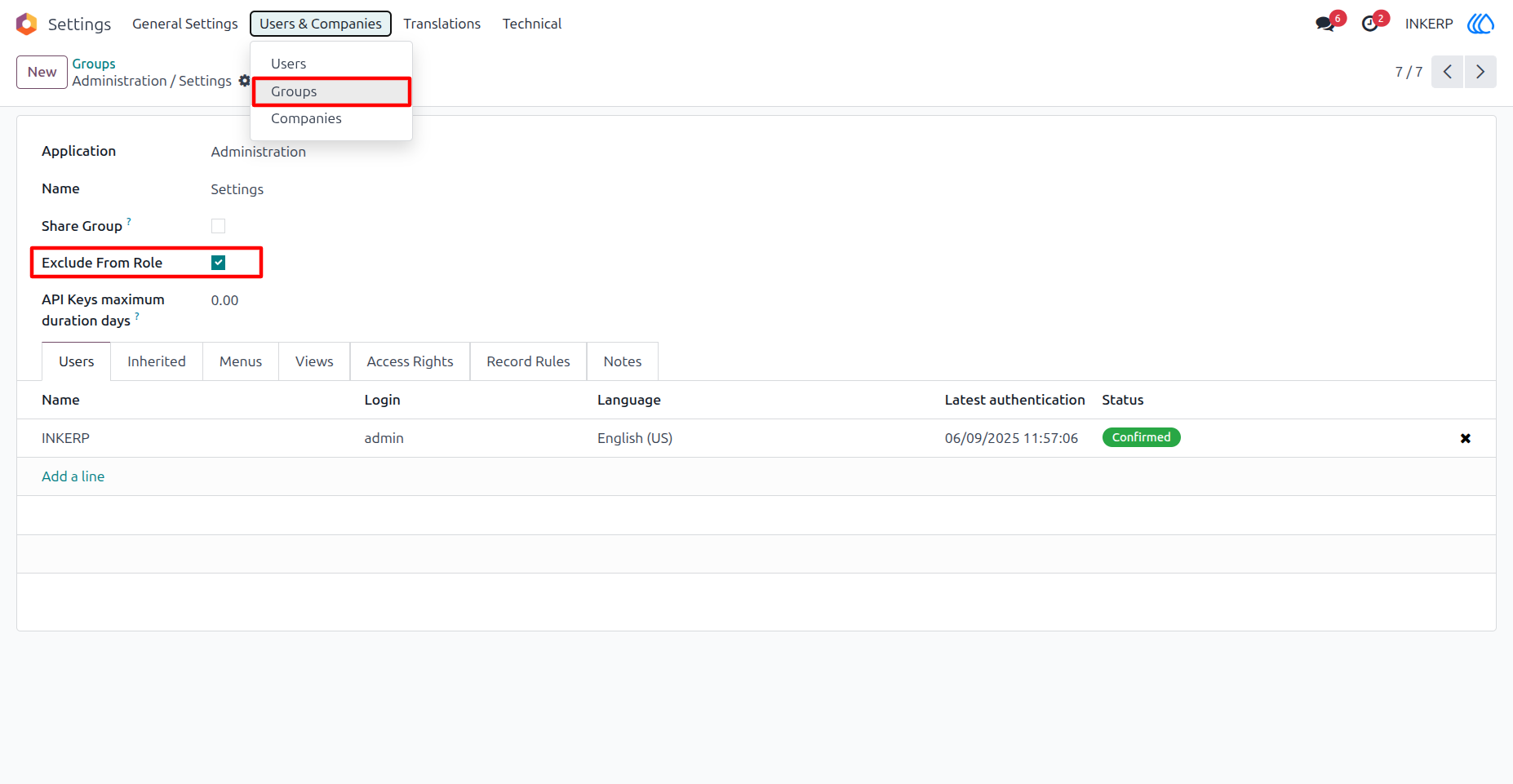Open the INKERP user row
This screenshot has height=784, width=1513.
(756, 438)
